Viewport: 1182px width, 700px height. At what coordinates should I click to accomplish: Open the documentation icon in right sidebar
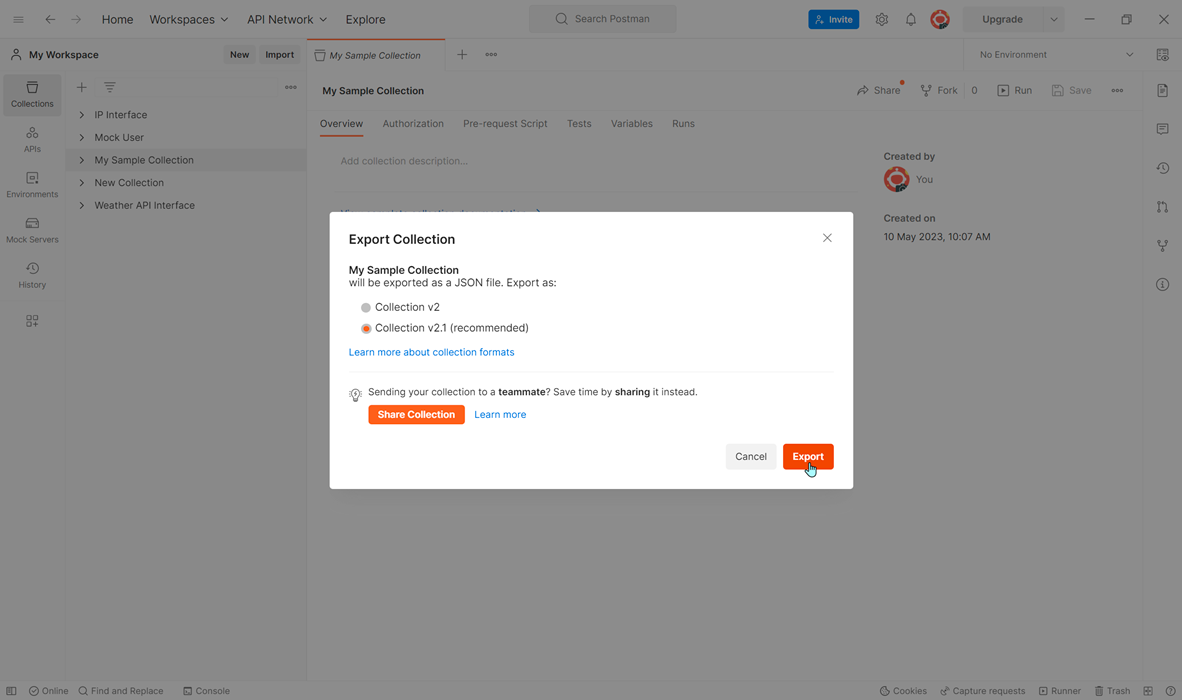click(1162, 90)
